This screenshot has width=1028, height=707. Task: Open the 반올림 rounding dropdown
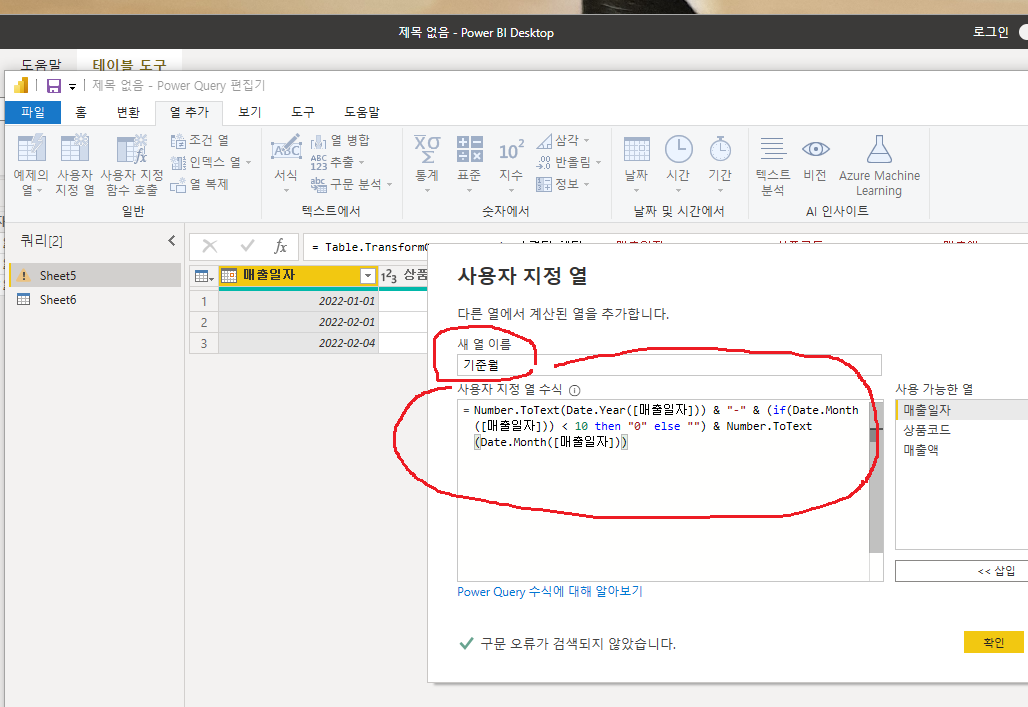point(568,162)
